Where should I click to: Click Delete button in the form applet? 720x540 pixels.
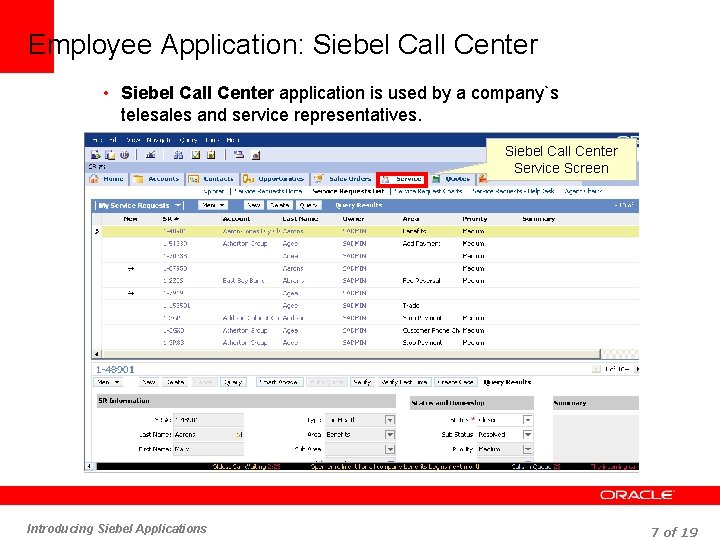[x=175, y=382]
